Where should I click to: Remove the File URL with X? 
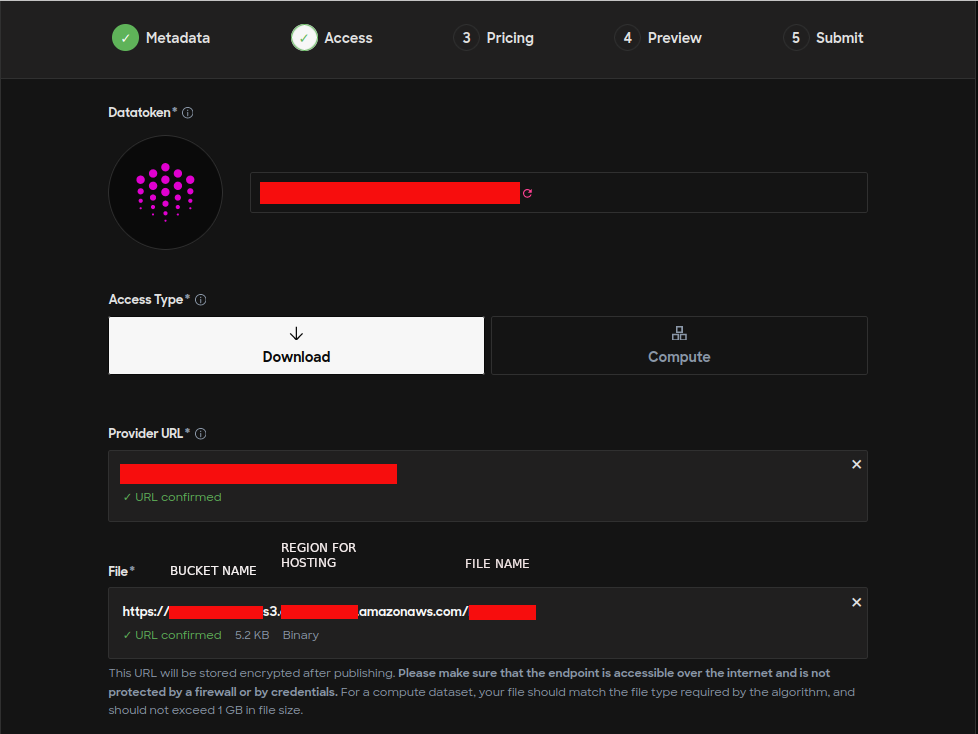(x=856, y=602)
